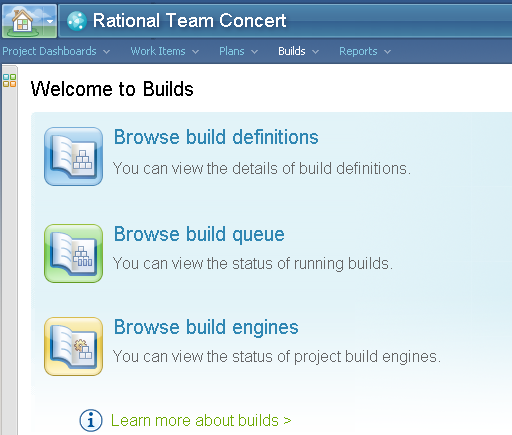The height and width of the screenshot is (435, 512).
Task: Expand the Work Items dropdown arrow
Action: pyautogui.click(x=196, y=52)
